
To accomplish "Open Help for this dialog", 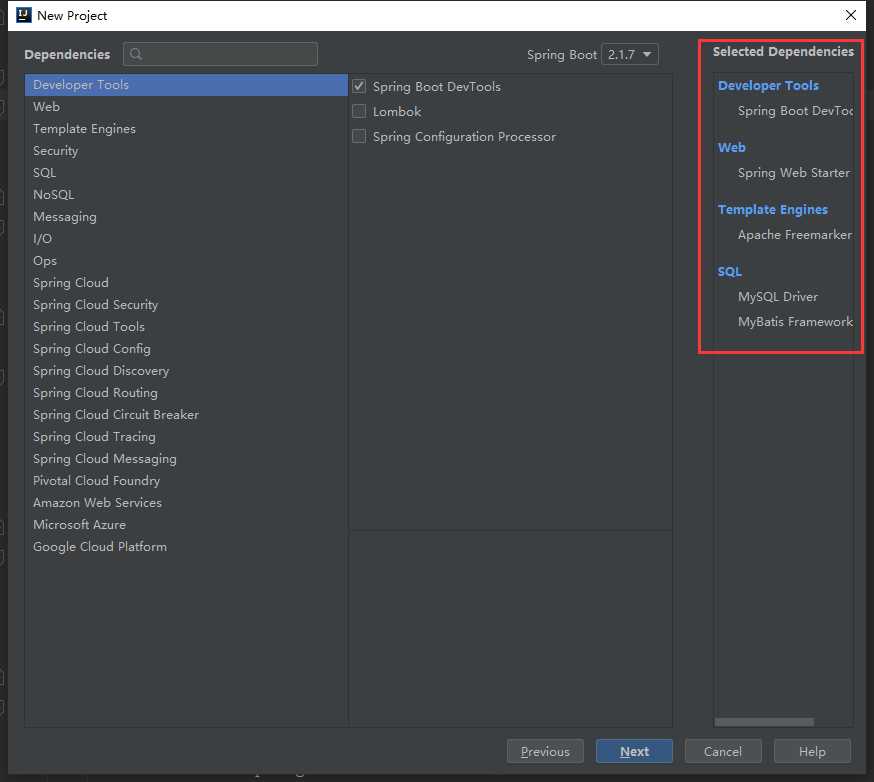I will pyautogui.click(x=812, y=751).
